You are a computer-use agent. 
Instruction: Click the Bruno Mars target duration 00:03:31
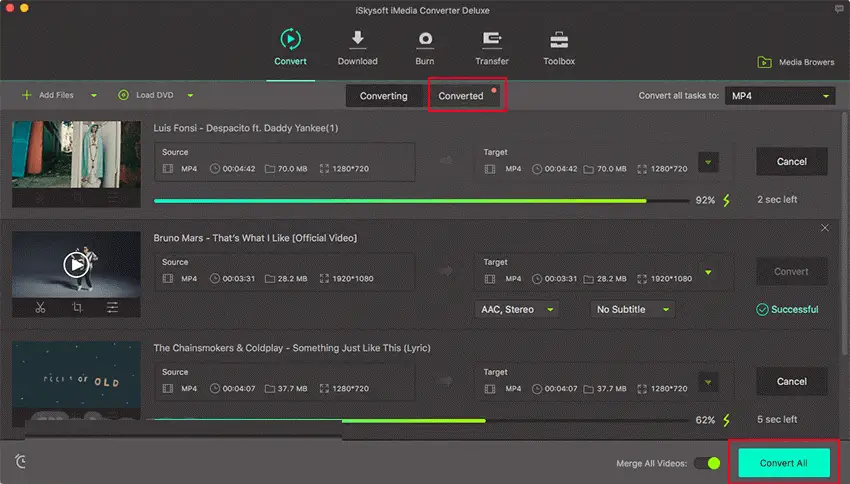point(561,279)
